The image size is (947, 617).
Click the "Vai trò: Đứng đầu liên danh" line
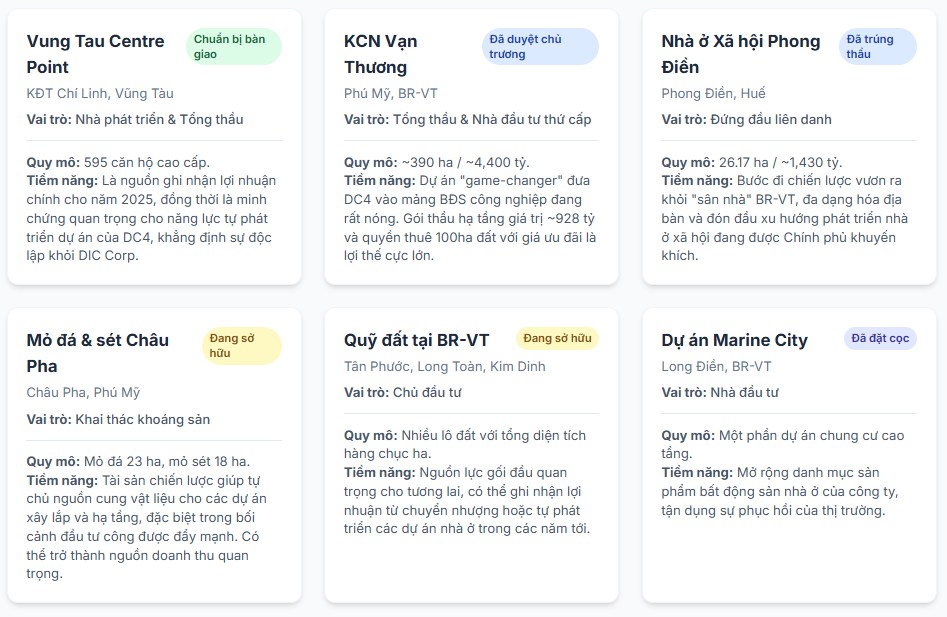tap(746, 119)
